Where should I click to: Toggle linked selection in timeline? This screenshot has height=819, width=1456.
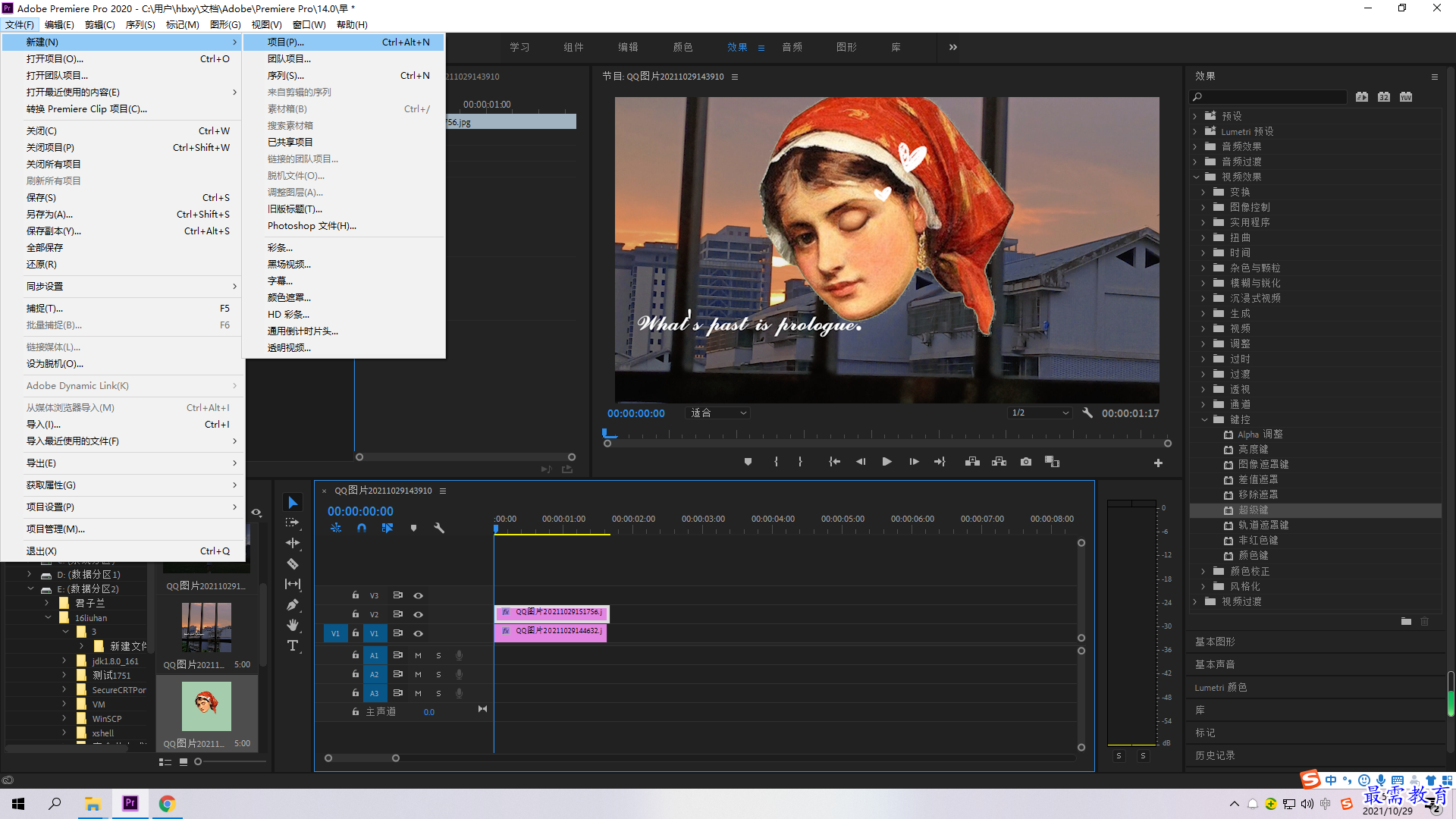[x=388, y=528]
